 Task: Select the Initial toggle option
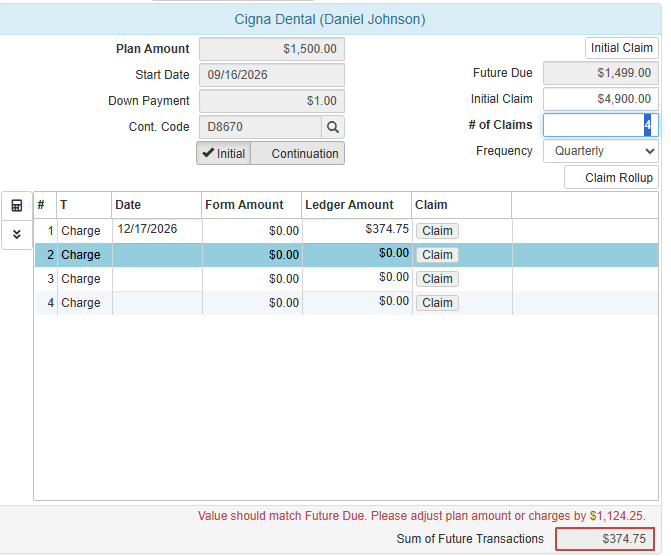pyautogui.click(x=224, y=154)
